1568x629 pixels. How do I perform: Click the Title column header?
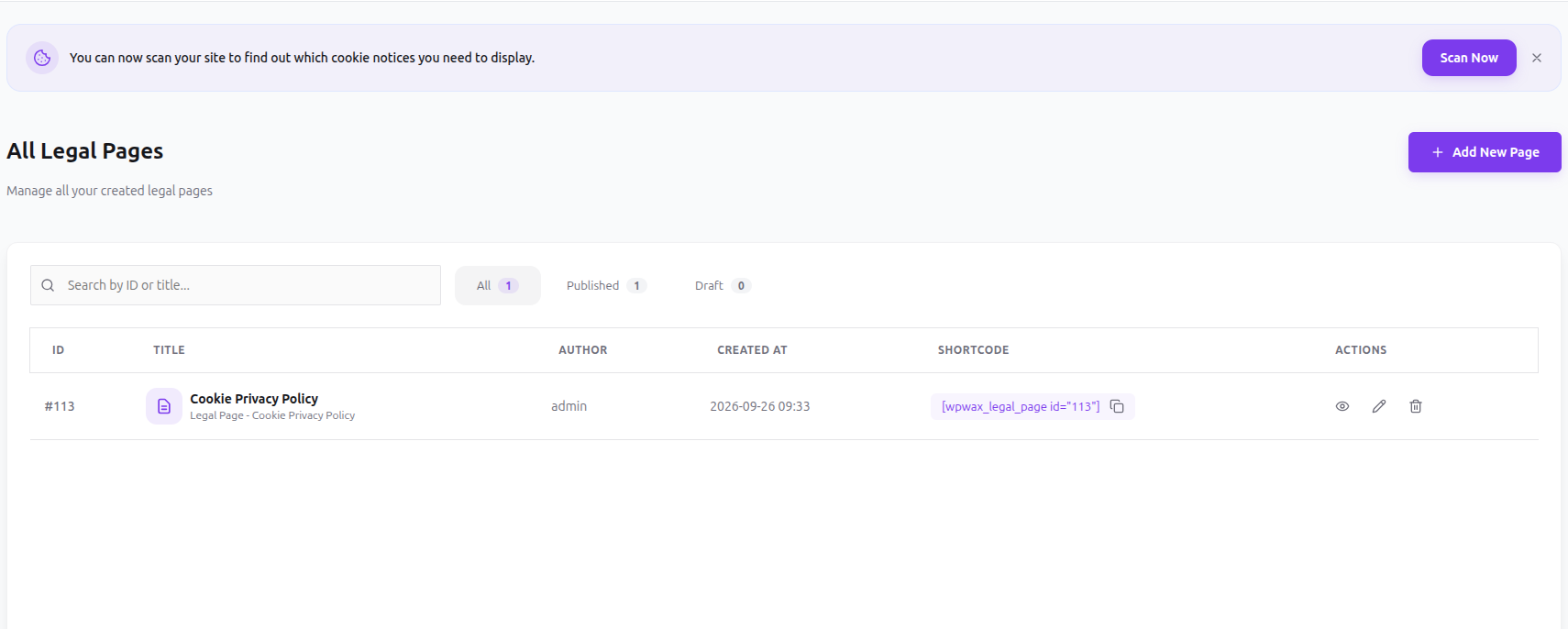[169, 350]
